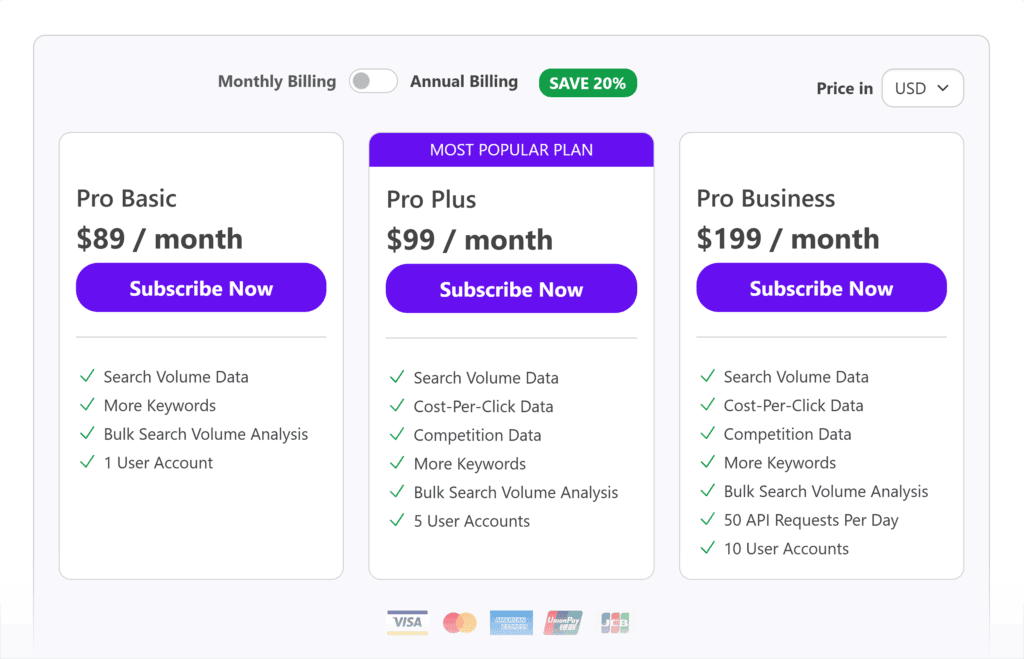Subscribe to the Pro Business plan
Screen dimensions: 1024x659
(x=821, y=288)
